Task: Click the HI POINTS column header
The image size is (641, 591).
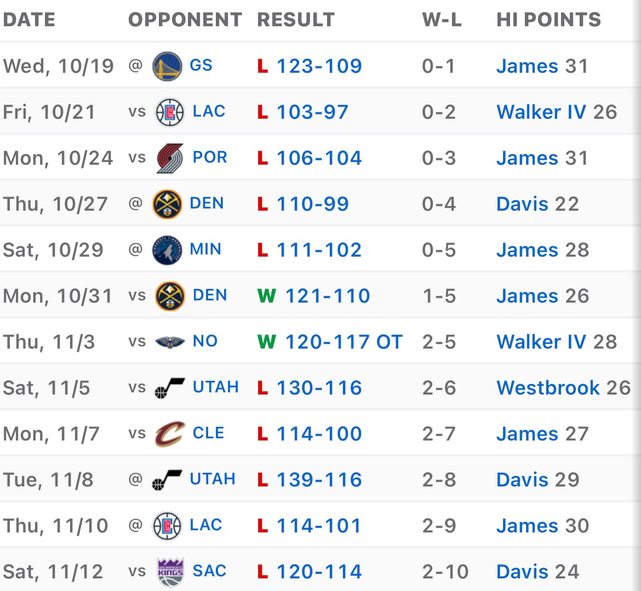Action: pyautogui.click(x=548, y=20)
